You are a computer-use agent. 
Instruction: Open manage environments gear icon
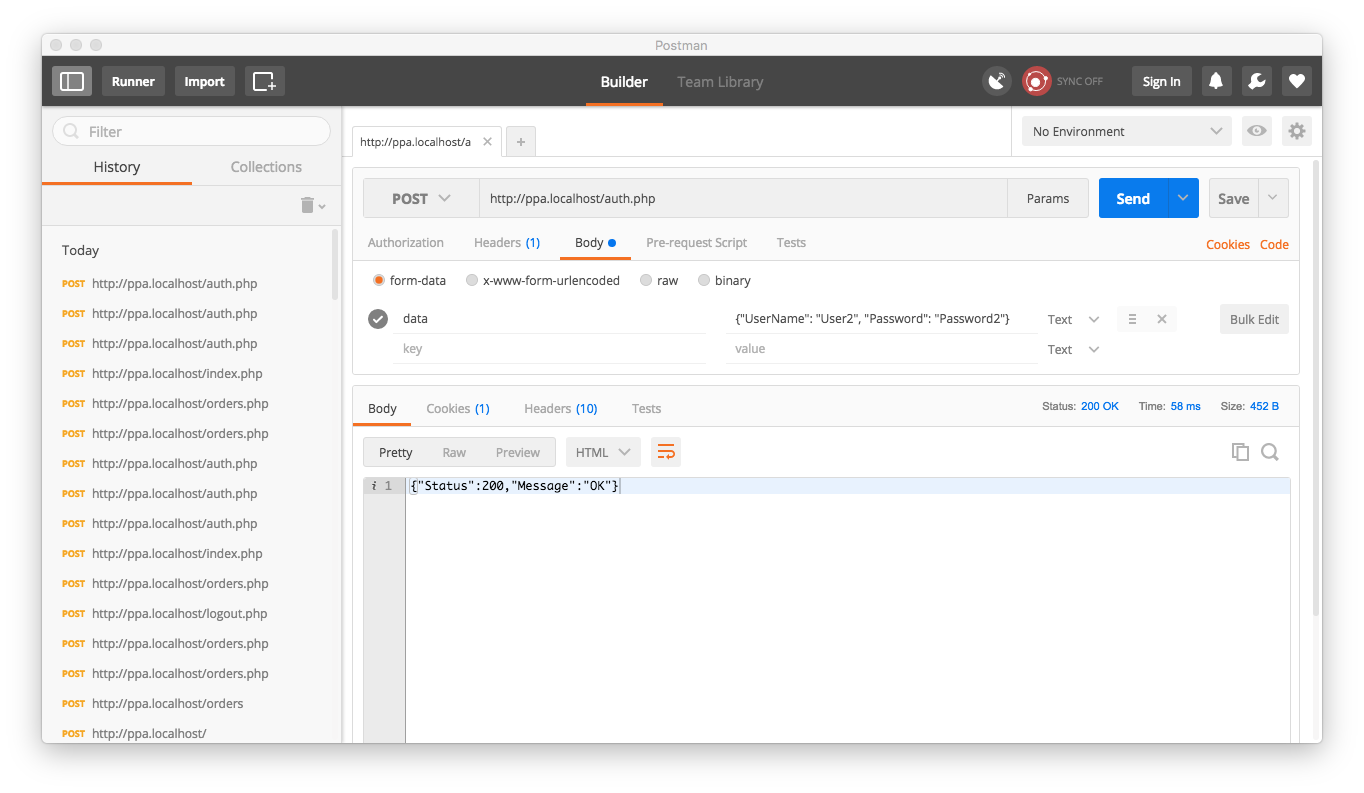pyautogui.click(x=1297, y=131)
